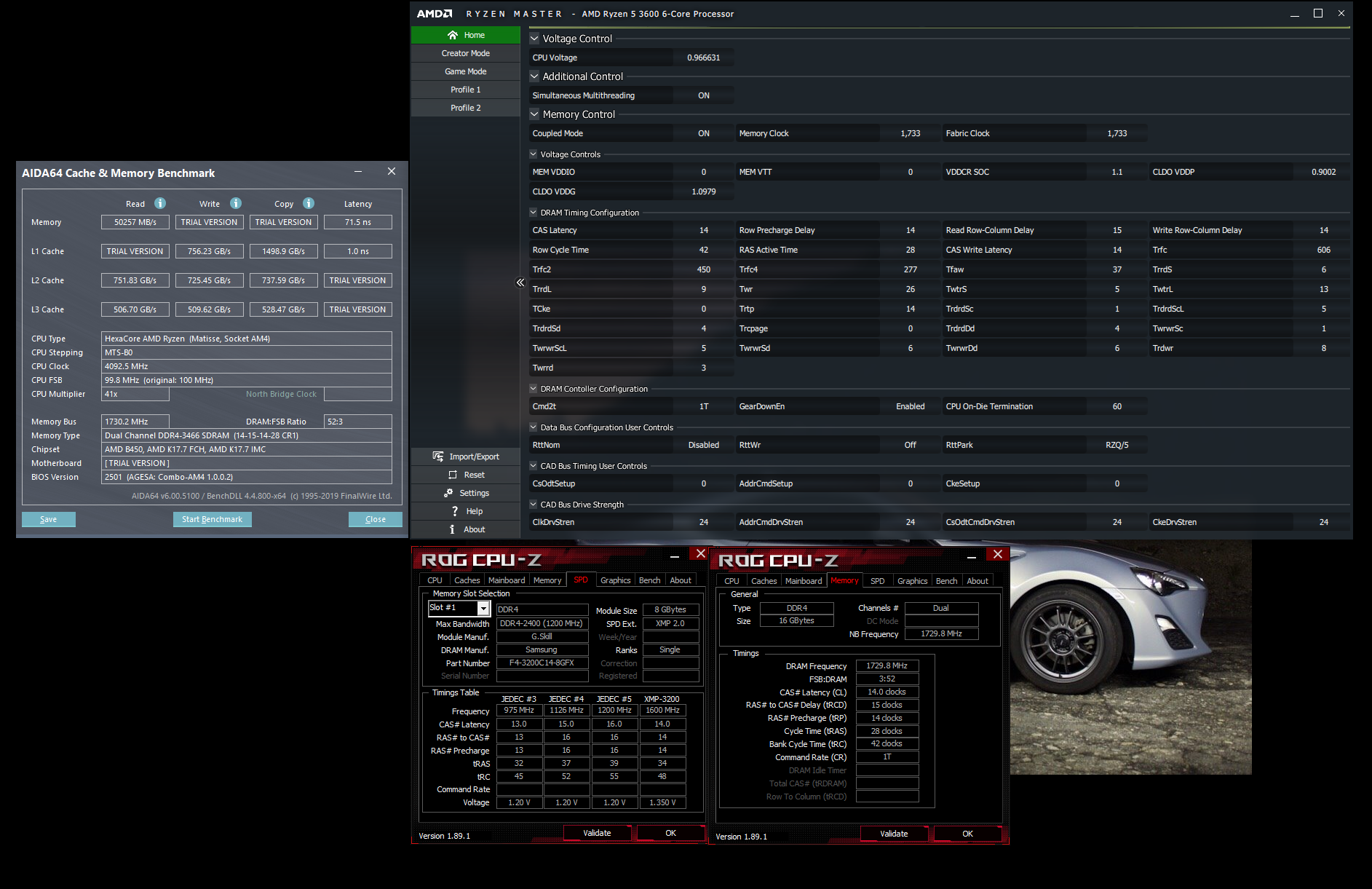Viewport: 1372px width, 889px height.
Task: Open Graphics tab in CPU-Z SPD window
Action: coord(616,580)
